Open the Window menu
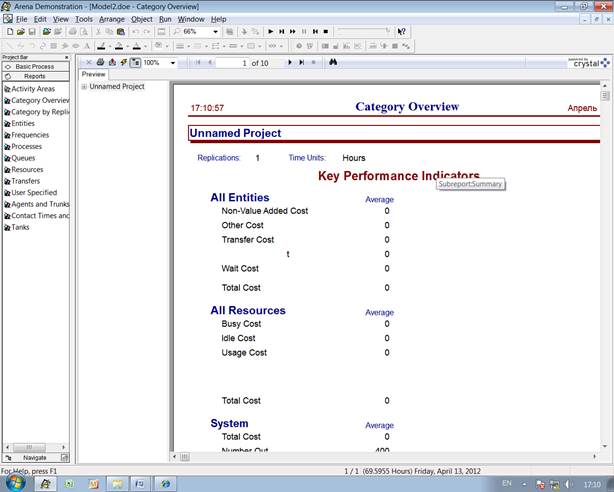Screen dimensions: 614x492 pyautogui.click(x=191, y=19)
